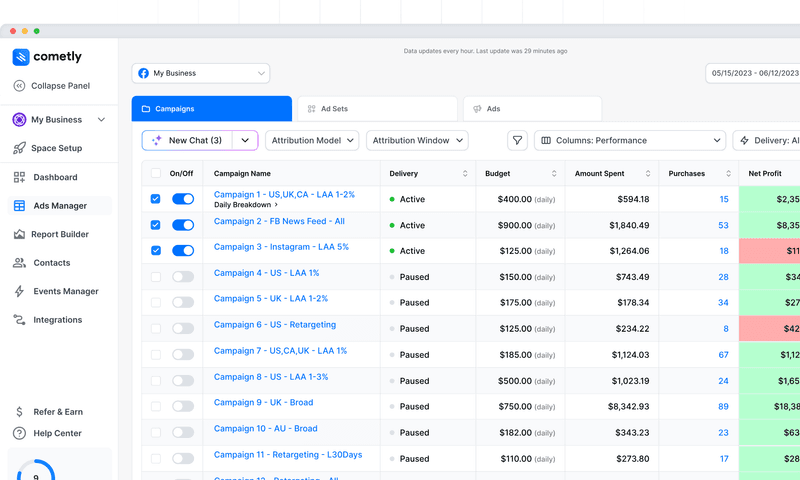The height and width of the screenshot is (480, 800).
Task: Open Campaign 5 - UK - LAA 1-2% link
Action: [x=270, y=298]
